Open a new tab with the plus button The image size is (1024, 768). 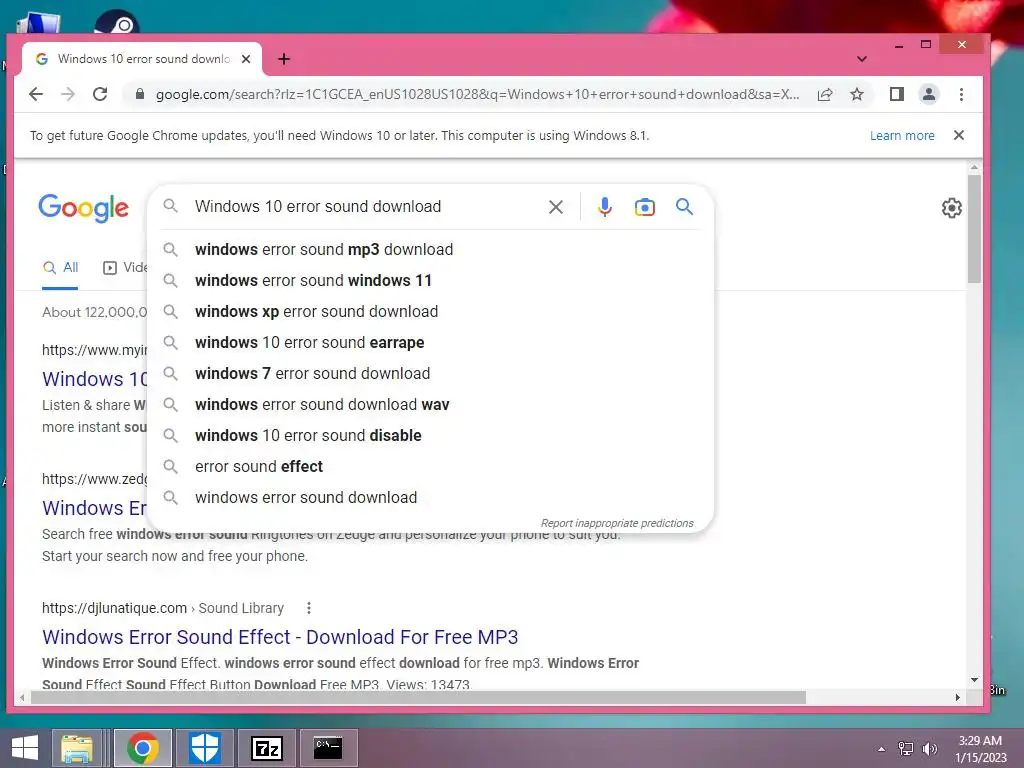[x=283, y=59]
